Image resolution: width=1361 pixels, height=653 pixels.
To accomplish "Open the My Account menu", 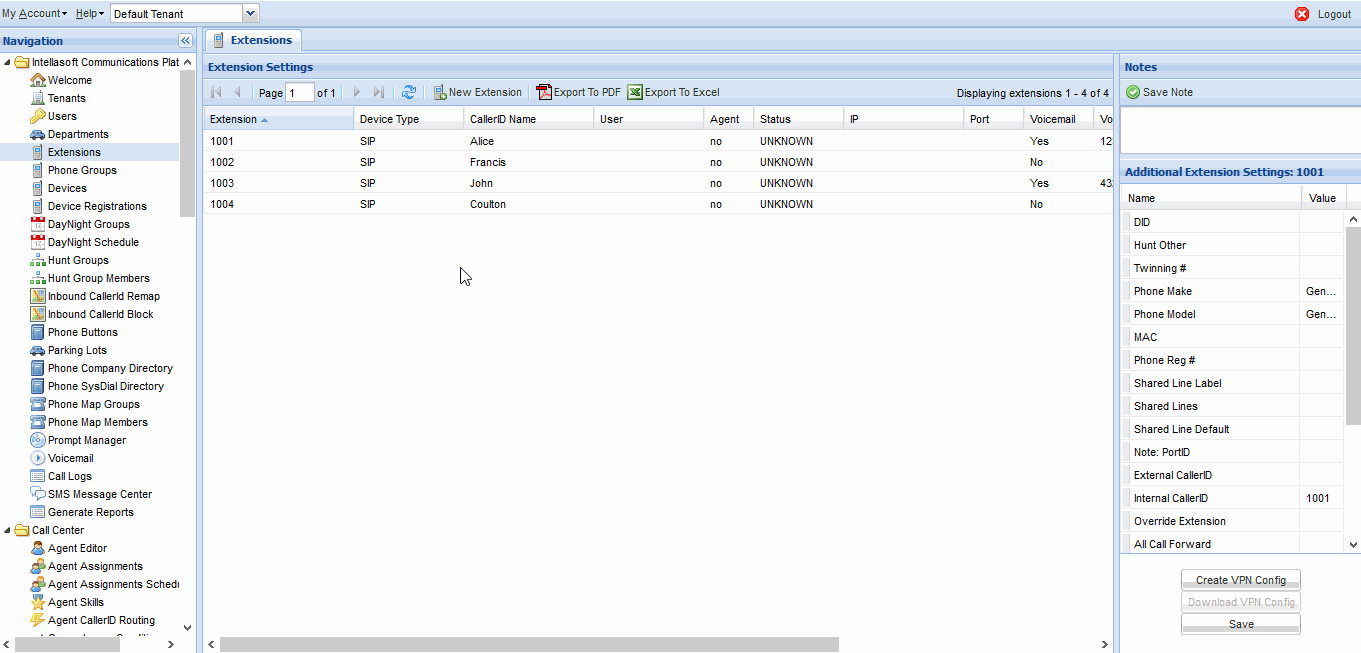I will pos(34,14).
